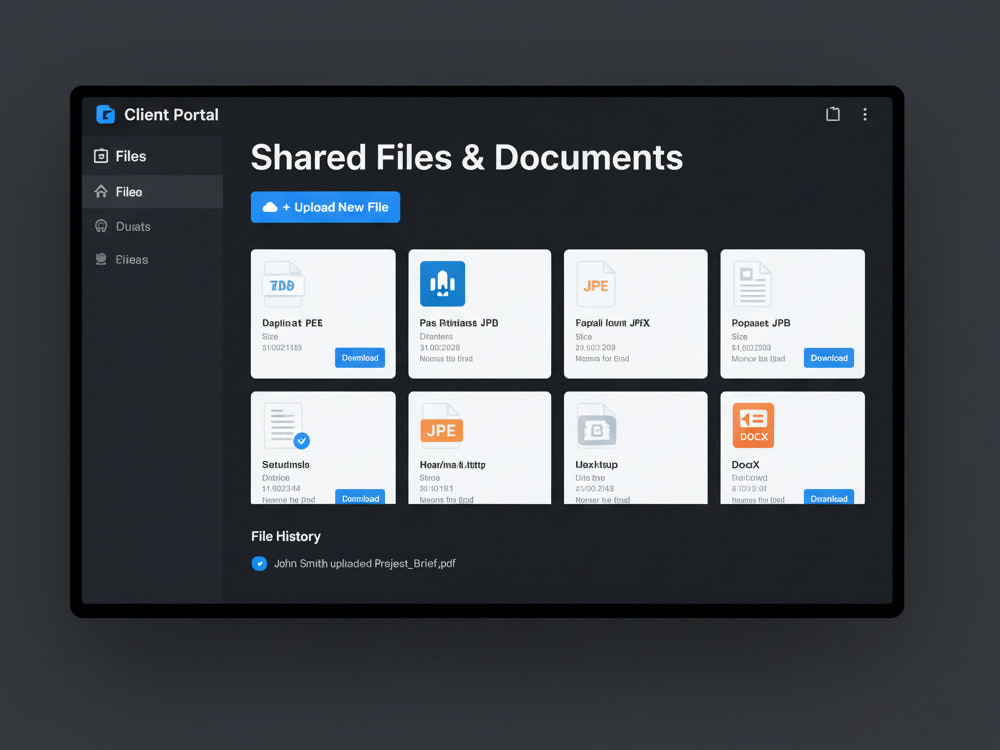Click the Client Portal logo icon
Viewport: 1000px width, 750px height.
[x=105, y=114]
